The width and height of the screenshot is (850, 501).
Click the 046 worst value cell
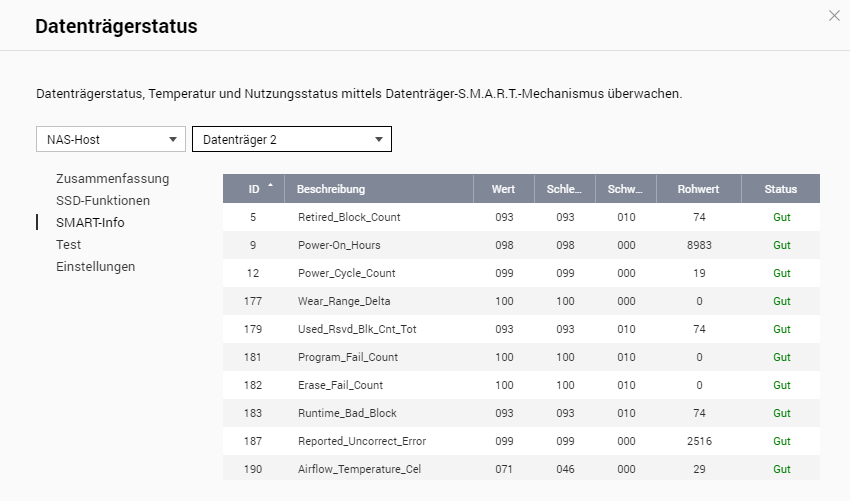[565, 469]
